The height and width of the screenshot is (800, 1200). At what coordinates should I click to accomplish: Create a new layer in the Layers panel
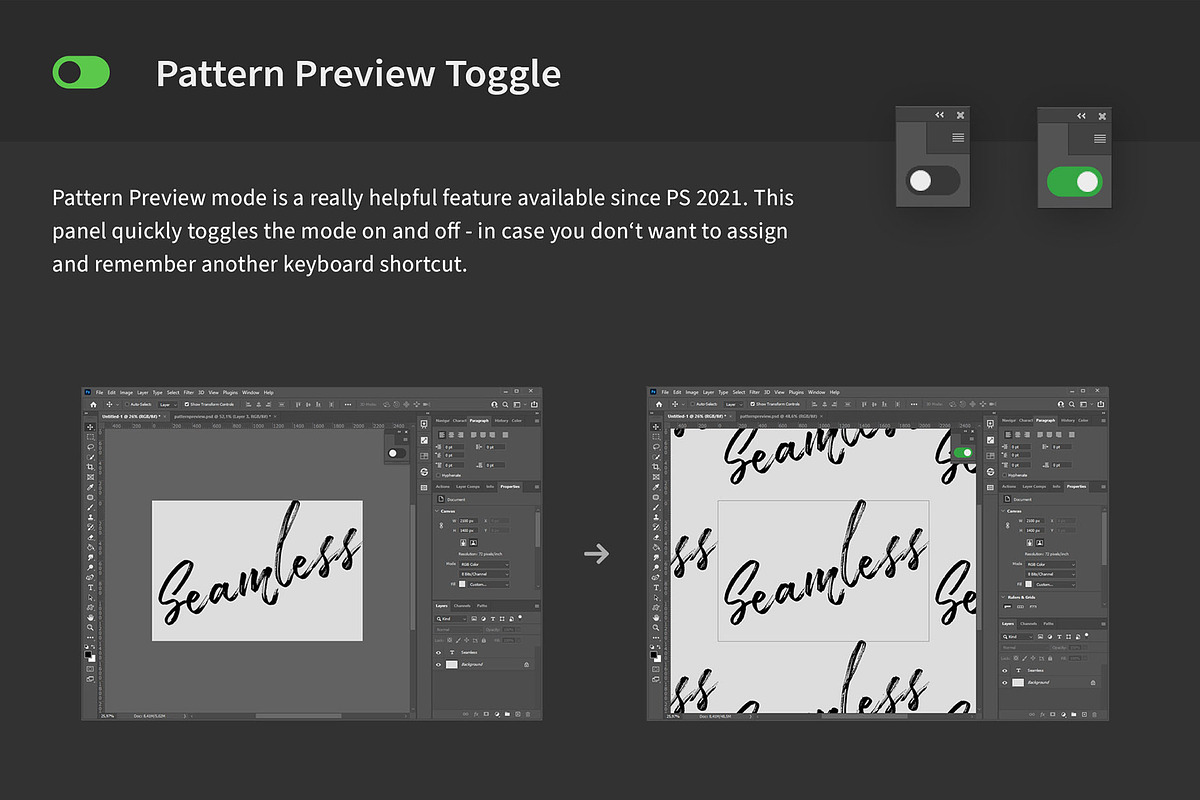tap(519, 713)
